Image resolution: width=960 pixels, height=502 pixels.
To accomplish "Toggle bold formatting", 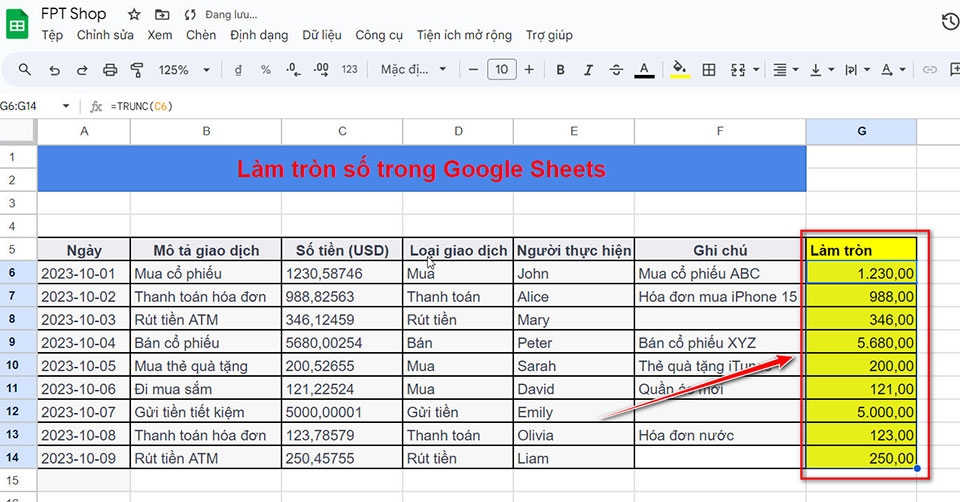I will click(560, 70).
